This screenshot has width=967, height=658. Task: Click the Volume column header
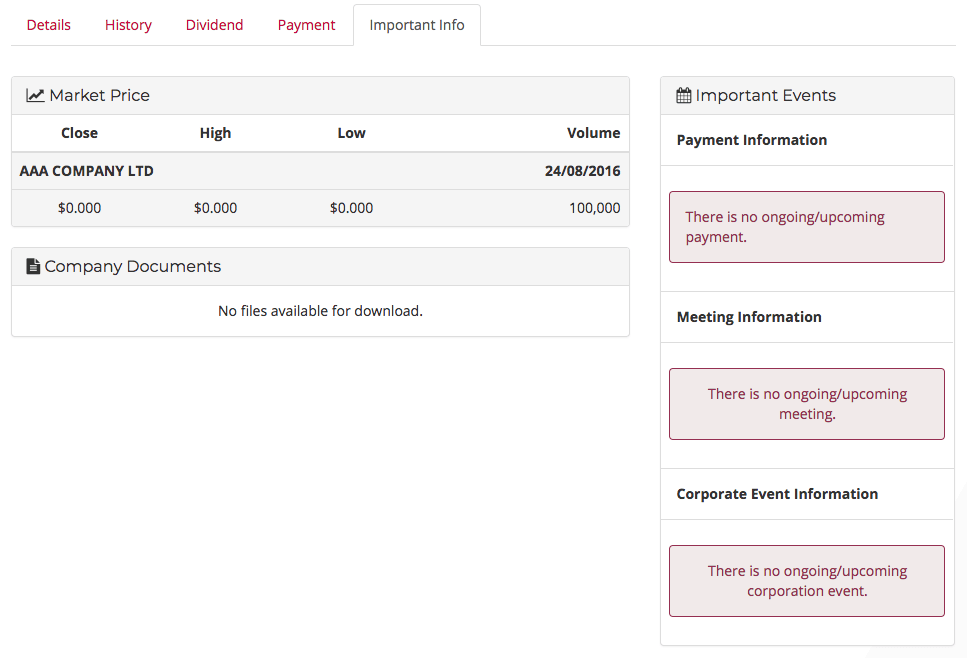coord(594,132)
